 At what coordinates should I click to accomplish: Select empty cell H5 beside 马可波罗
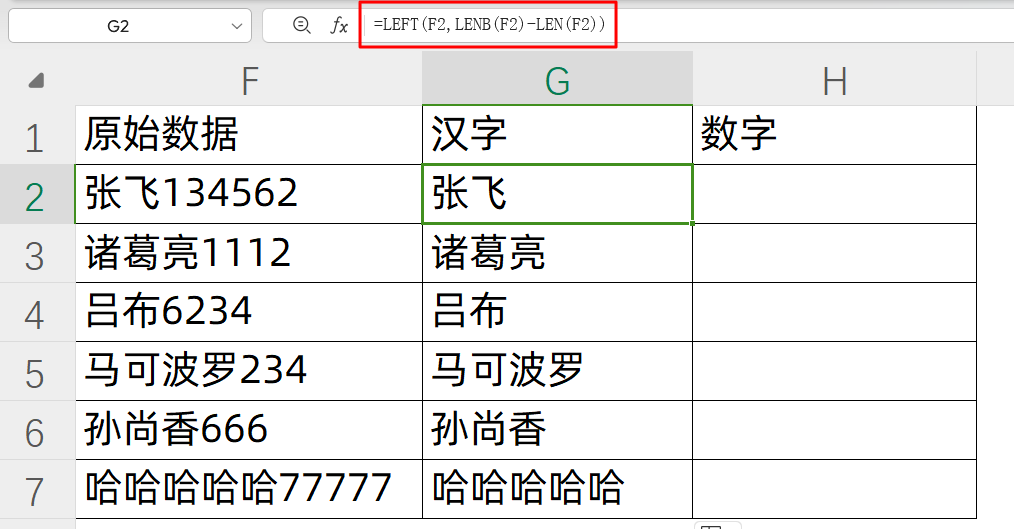(834, 371)
